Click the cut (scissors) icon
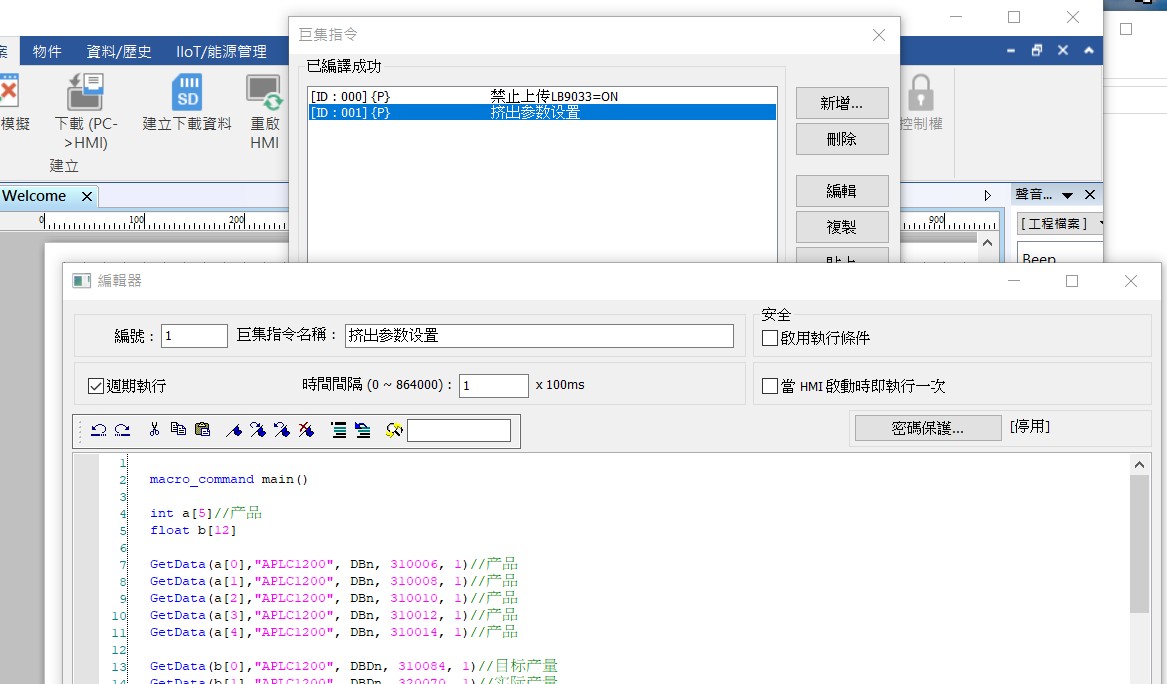The height and width of the screenshot is (684, 1167). (x=154, y=430)
